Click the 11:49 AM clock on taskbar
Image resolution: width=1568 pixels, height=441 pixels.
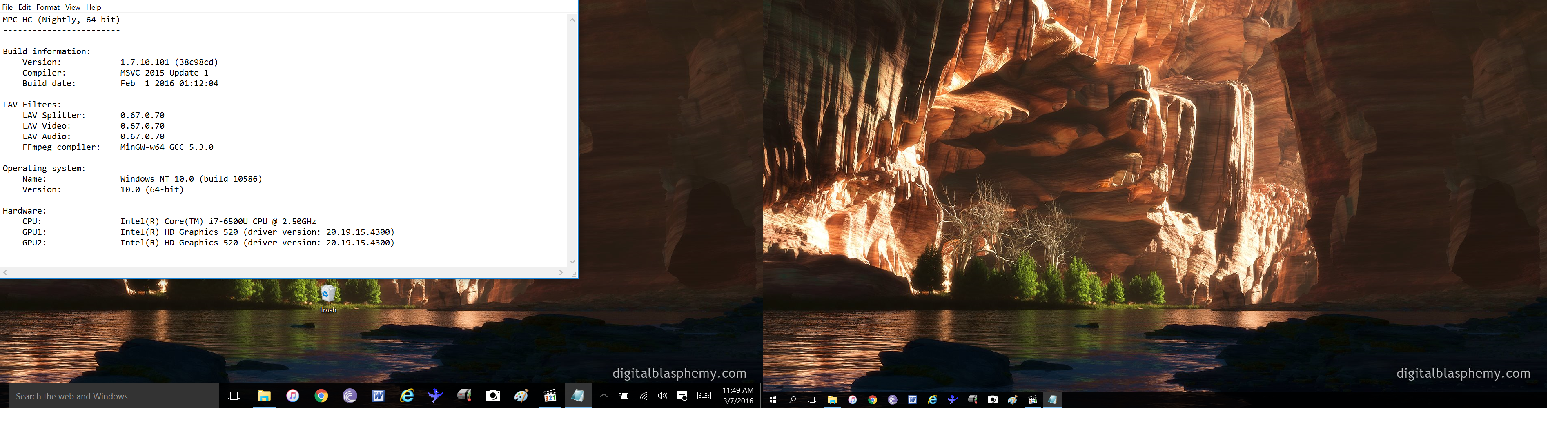coord(738,395)
